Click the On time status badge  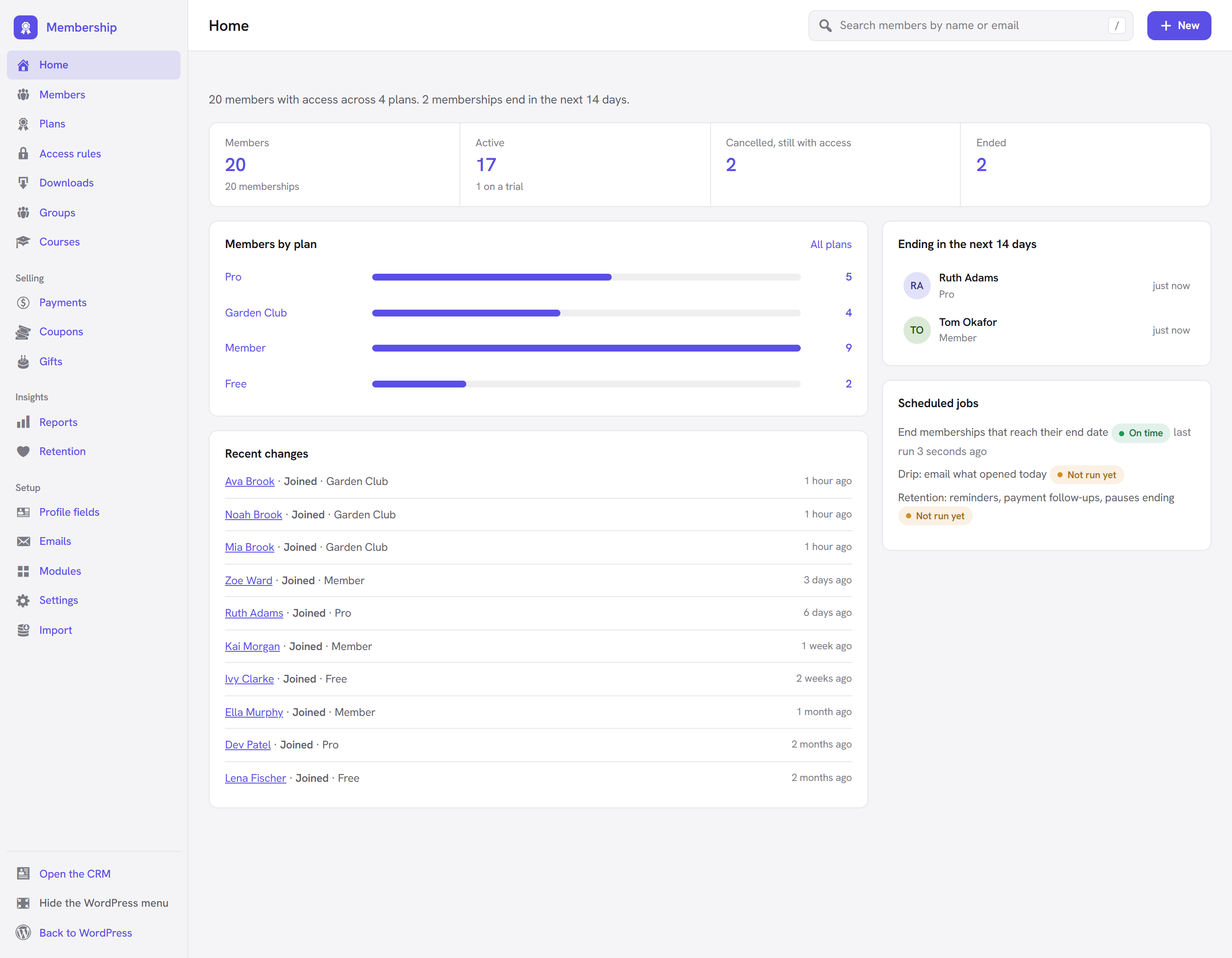(1140, 433)
